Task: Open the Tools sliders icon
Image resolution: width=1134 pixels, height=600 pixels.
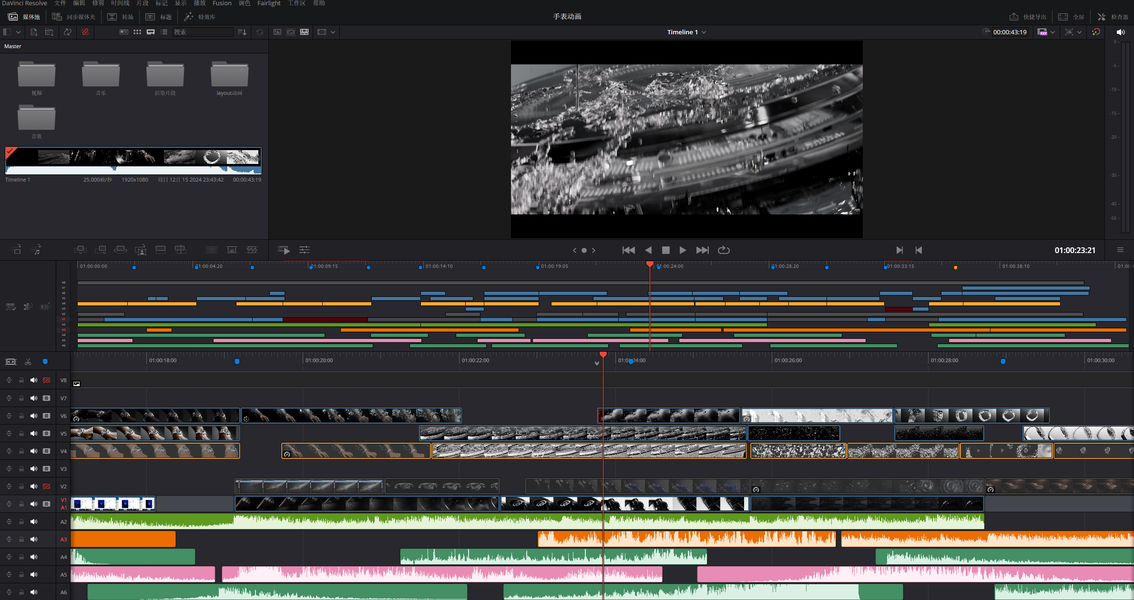Action: pyautogui.click(x=304, y=250)
